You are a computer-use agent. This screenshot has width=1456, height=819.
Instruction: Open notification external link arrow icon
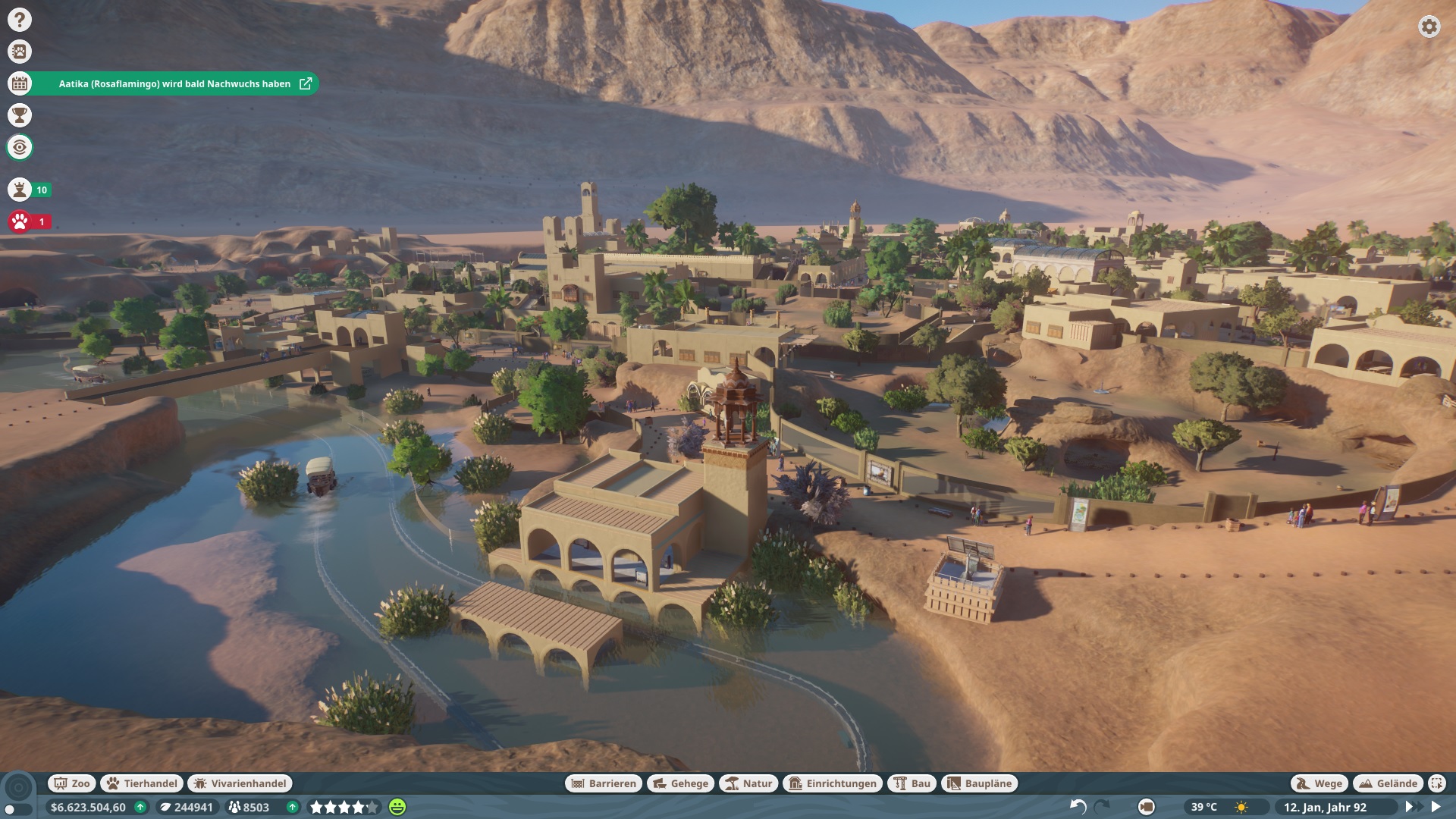[306, 83]
